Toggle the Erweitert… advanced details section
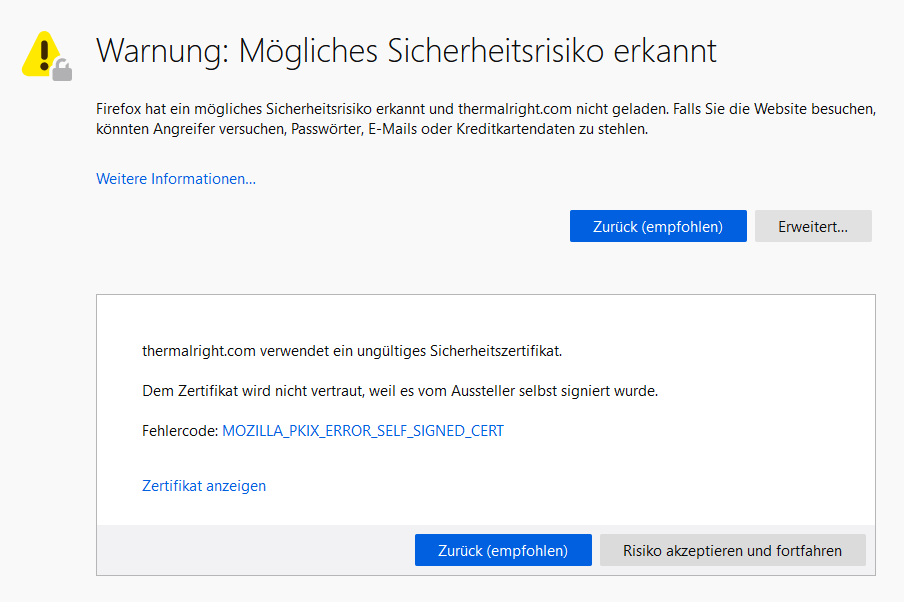Image resolution: width=904 pixels, height=602 pixels. click(813, 226)
